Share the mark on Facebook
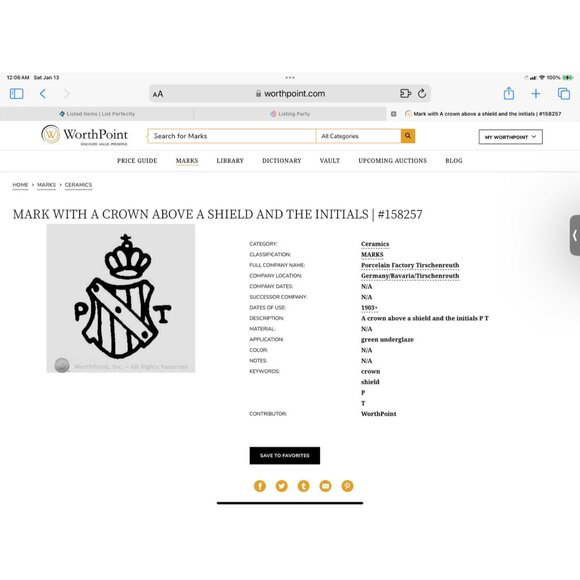The width and height of the screenshot is (580, 580). [260, 486]
